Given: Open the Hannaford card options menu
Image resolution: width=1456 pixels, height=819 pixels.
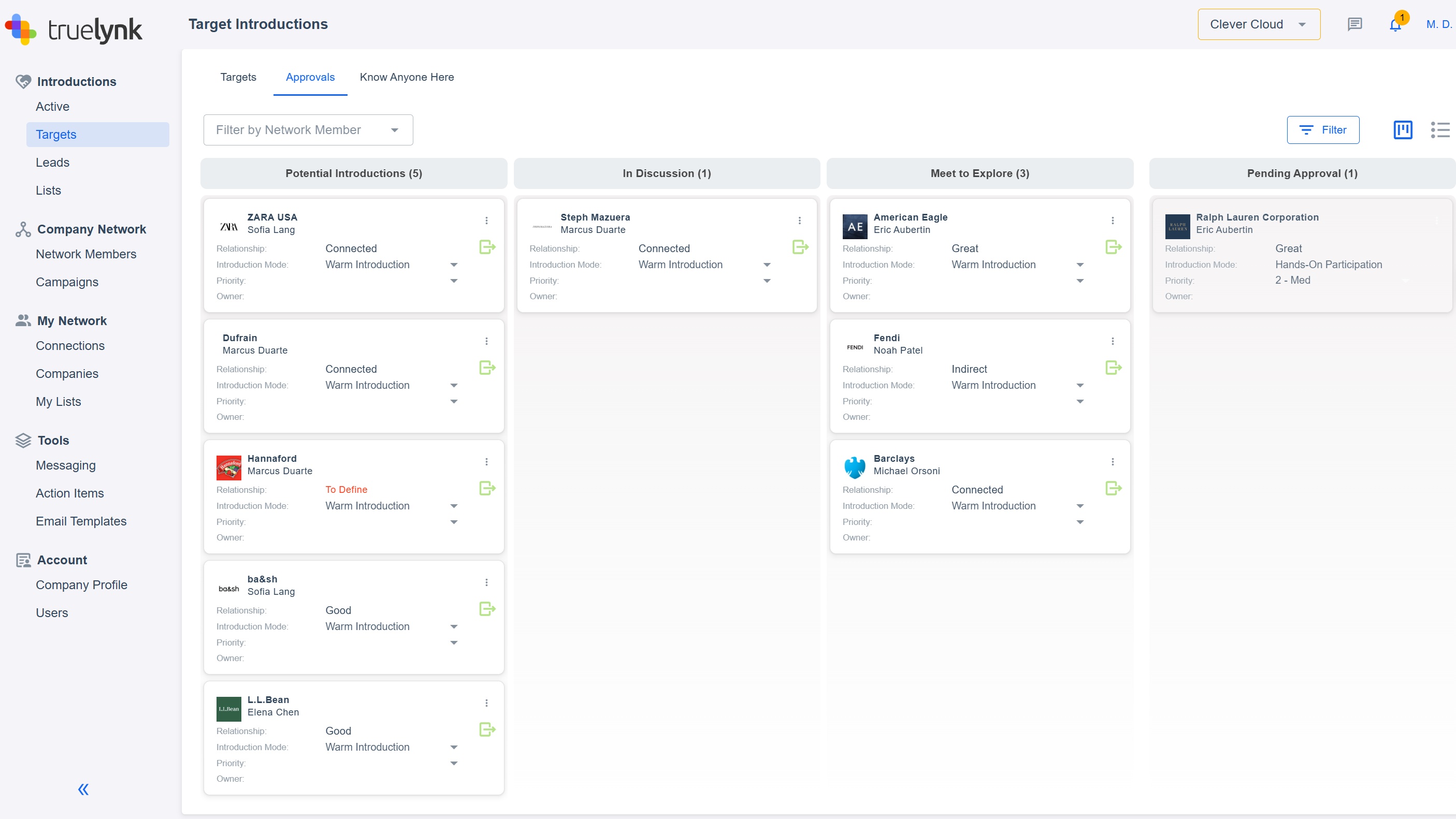Looking at the screenshot, I should tap(487, 461).
